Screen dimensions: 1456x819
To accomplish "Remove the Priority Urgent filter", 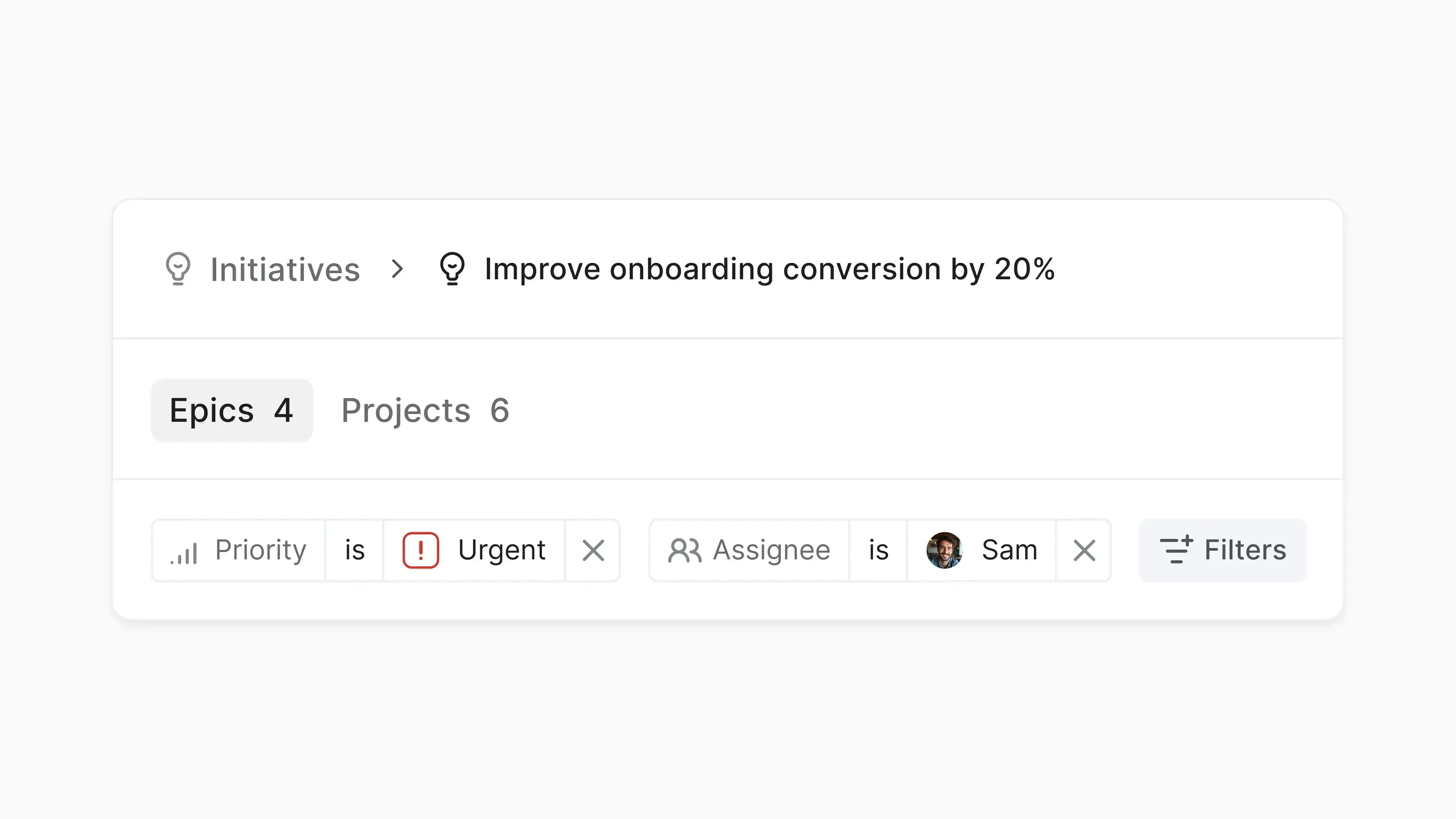I will (x=593, y=550).
